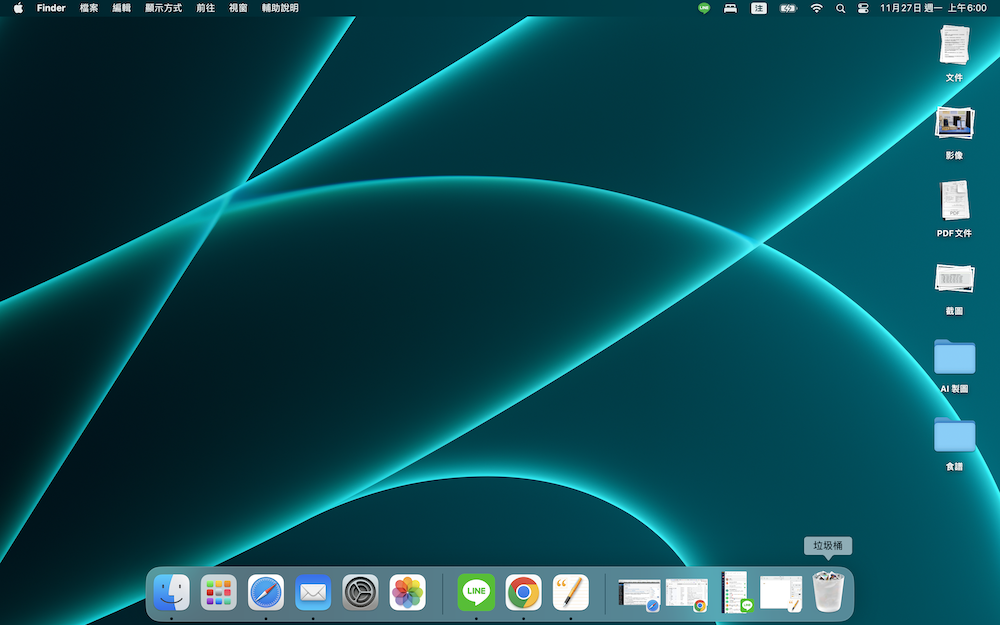Open the 檔案 menu
Image resolution: width=1000 pixels, height=625 pixels.
(x=89, y=8)
